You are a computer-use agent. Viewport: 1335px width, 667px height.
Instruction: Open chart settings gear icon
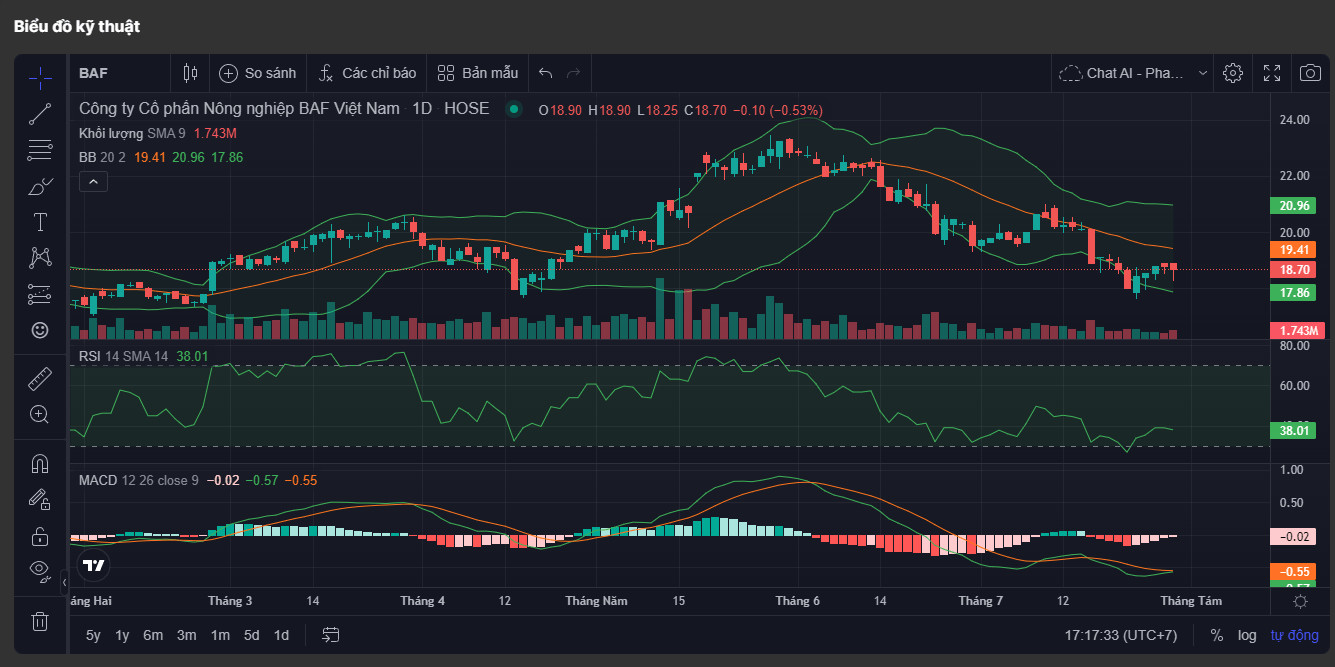click(x=1233, y=73)
